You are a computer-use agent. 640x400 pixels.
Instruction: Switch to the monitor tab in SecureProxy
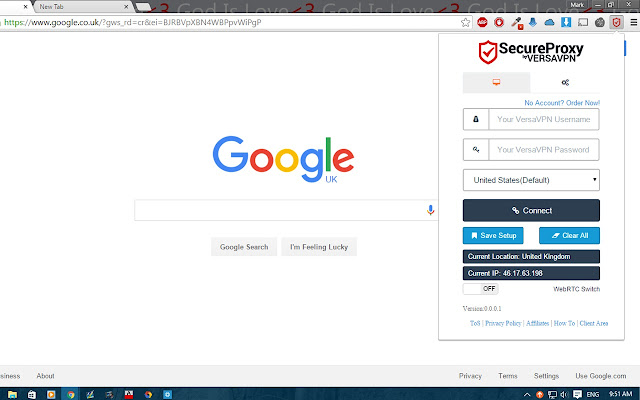coord(496,82)
